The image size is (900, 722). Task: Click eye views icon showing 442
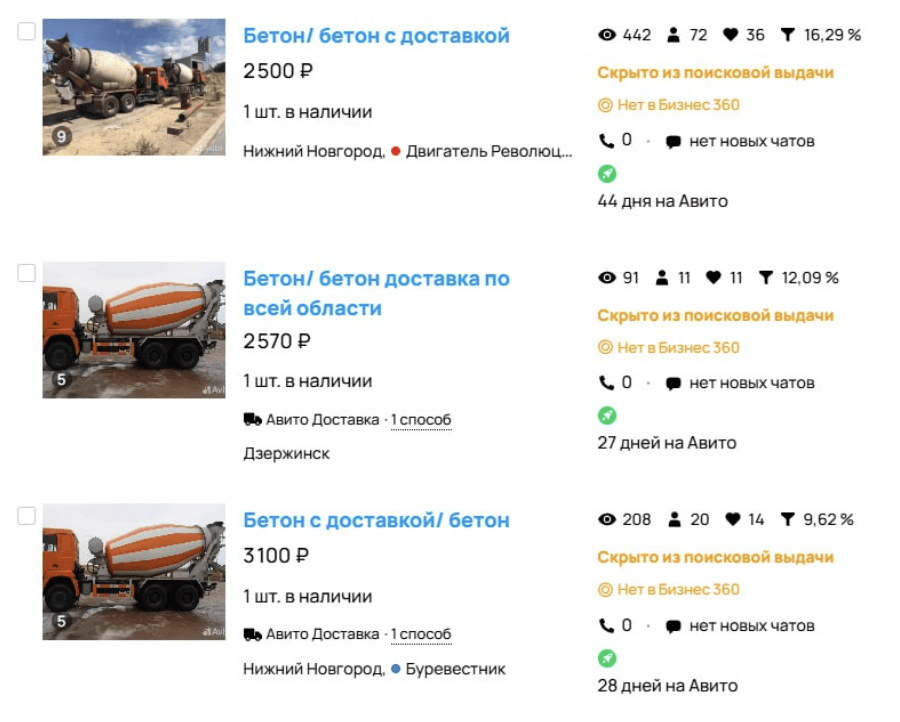606,35
